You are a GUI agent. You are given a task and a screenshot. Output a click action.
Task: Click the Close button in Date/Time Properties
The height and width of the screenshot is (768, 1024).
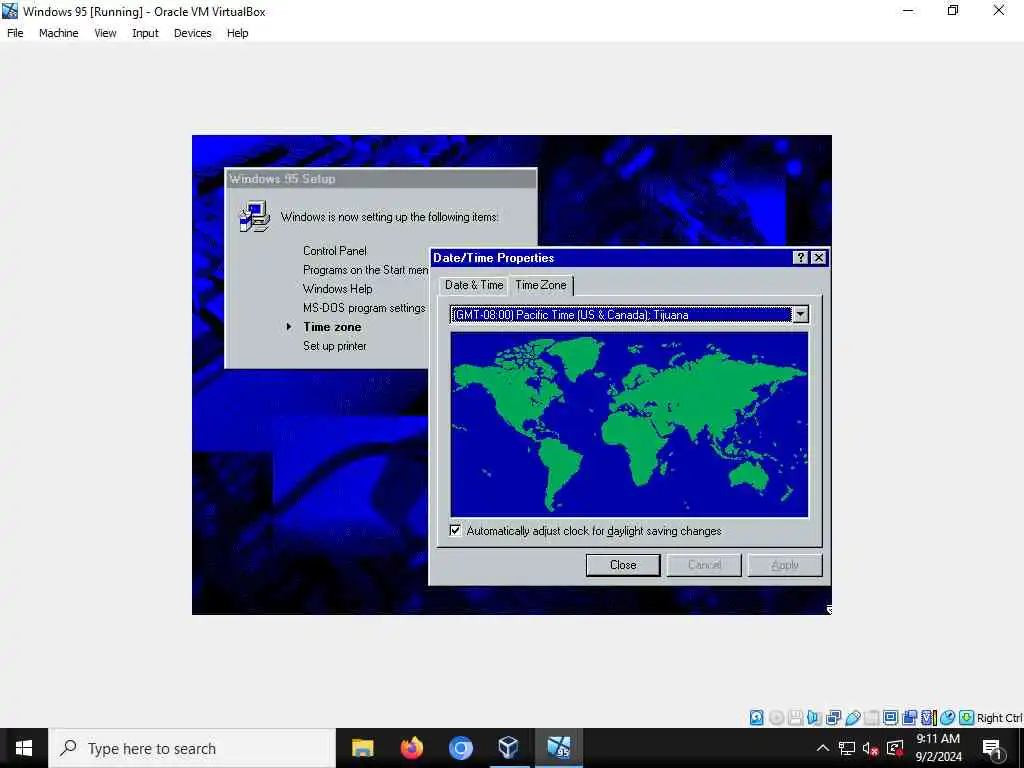tap(623, 565)
